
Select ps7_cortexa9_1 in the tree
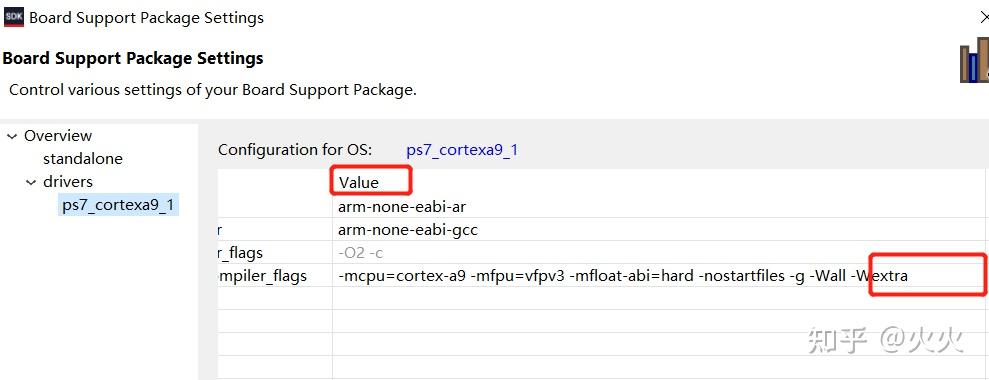click(118, 205)
